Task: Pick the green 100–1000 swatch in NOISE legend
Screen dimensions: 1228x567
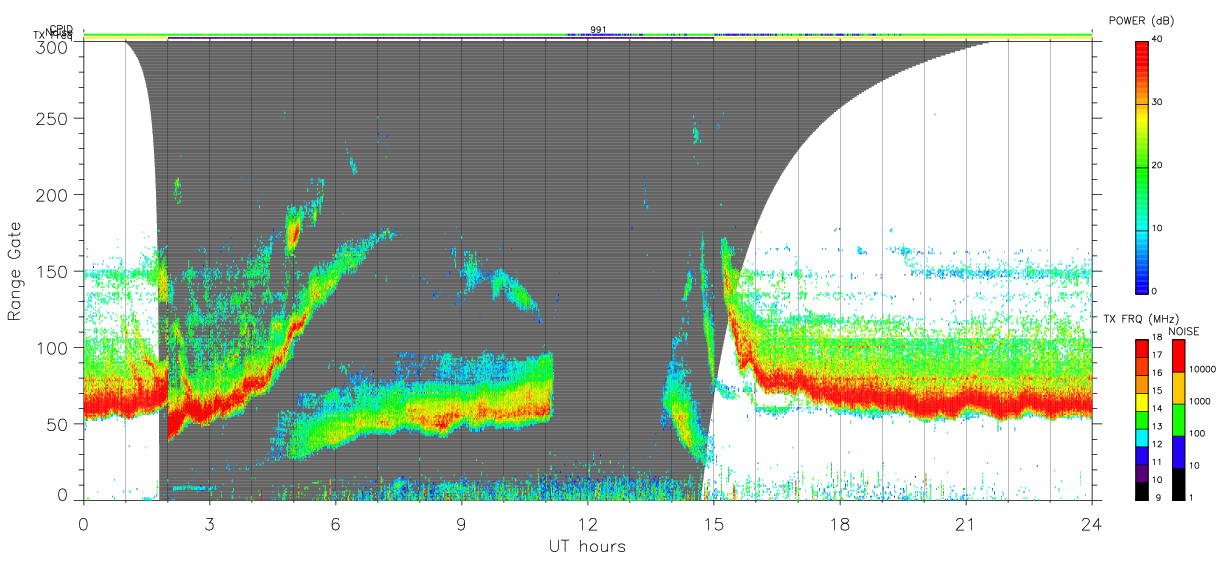Action: pos(1177,420)
